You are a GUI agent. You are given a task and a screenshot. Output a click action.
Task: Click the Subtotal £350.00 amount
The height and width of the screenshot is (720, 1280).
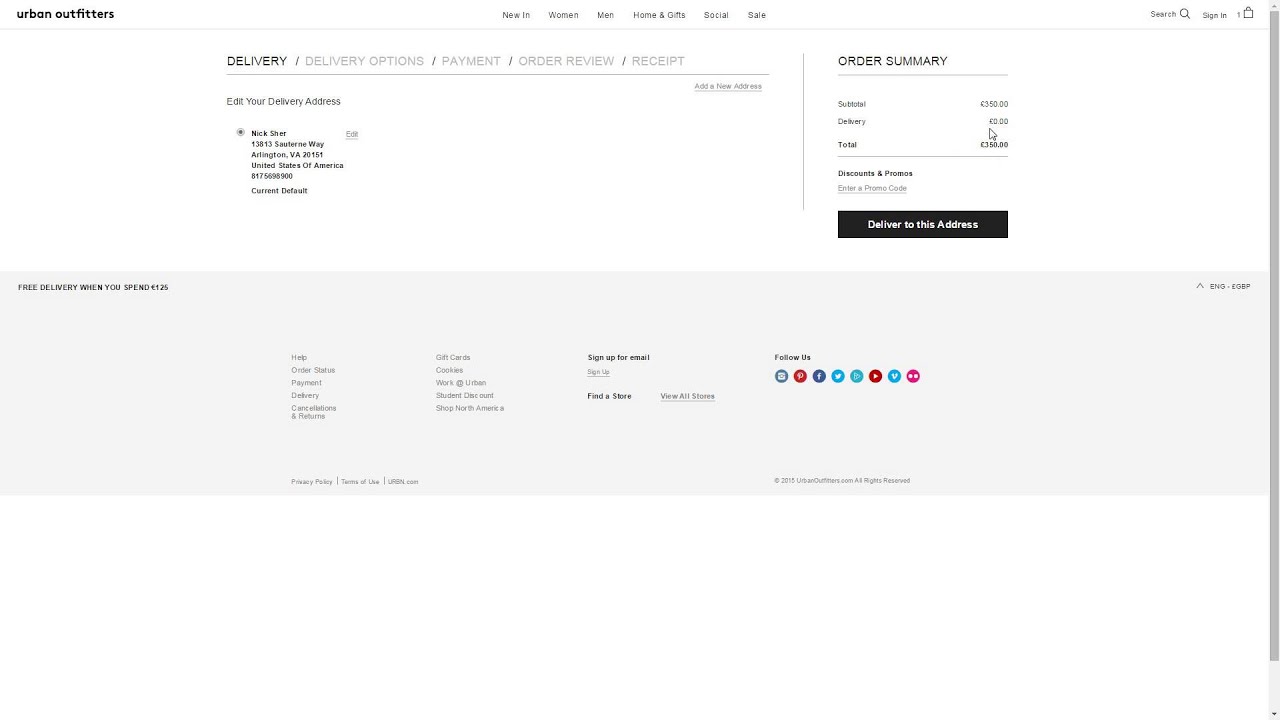(x=994, y=104)
